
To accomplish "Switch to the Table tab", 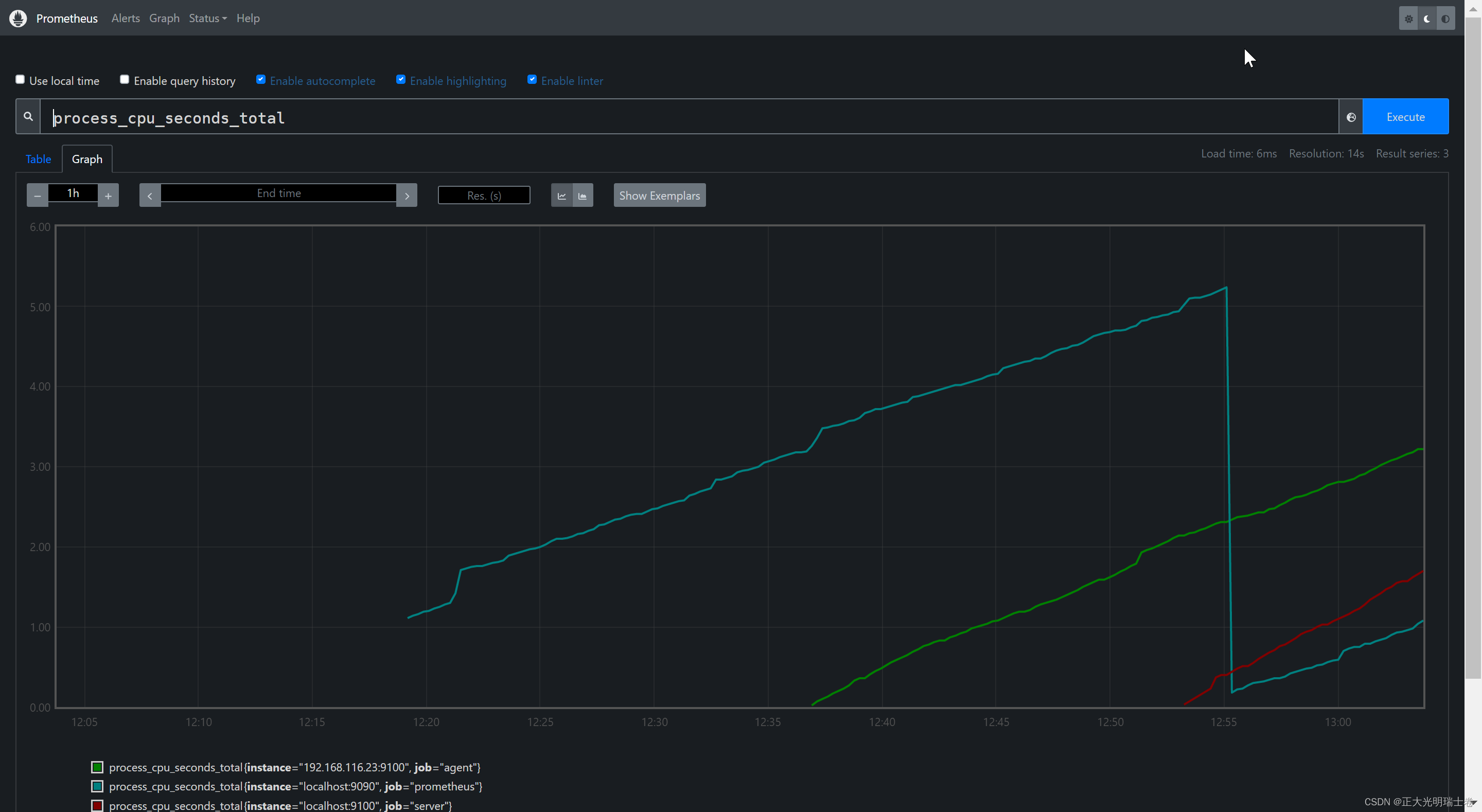I will click(38, 160).
